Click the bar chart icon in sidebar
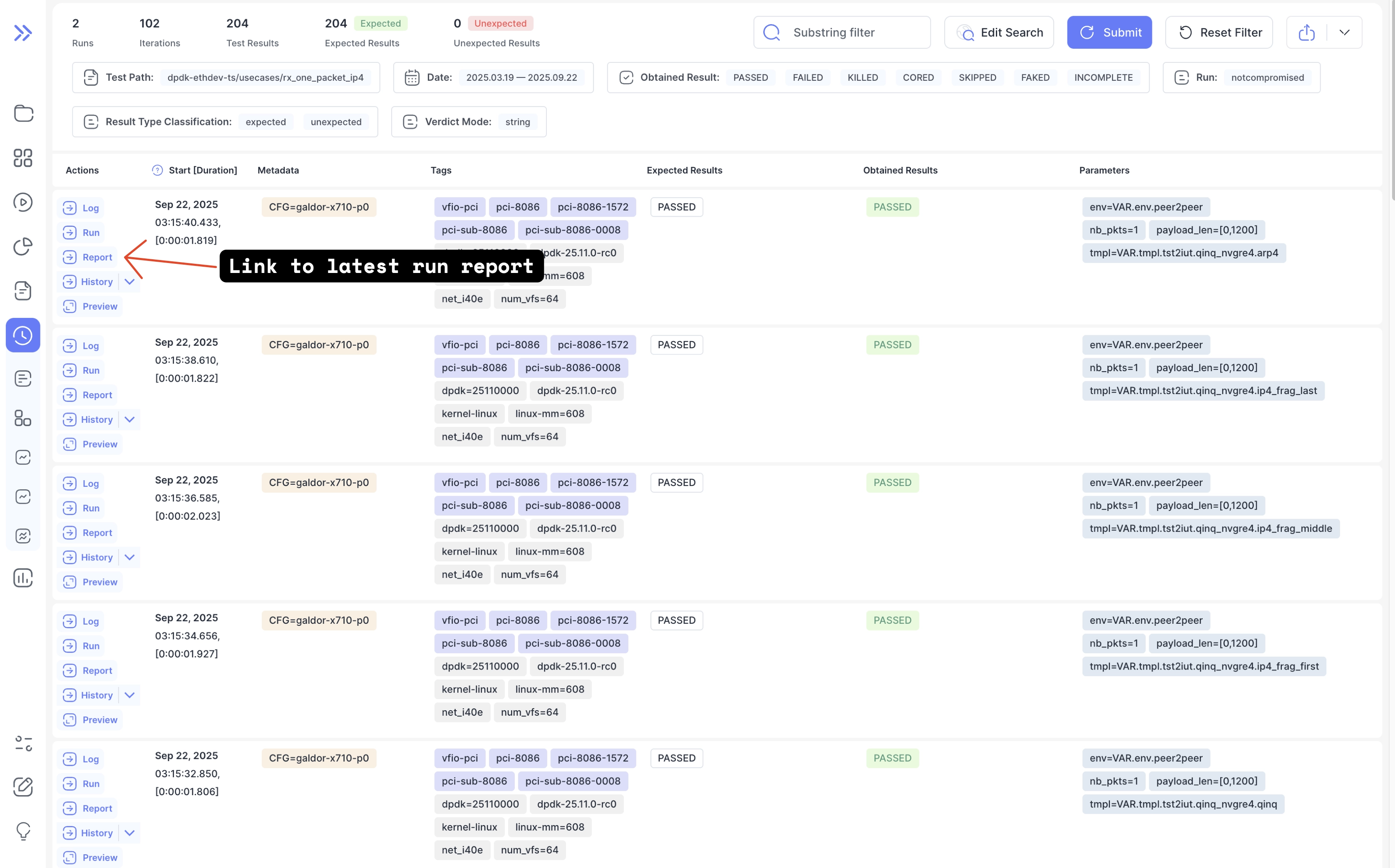Image resolution: width=1395 pixels, height=868 pixels. (23, 578)
